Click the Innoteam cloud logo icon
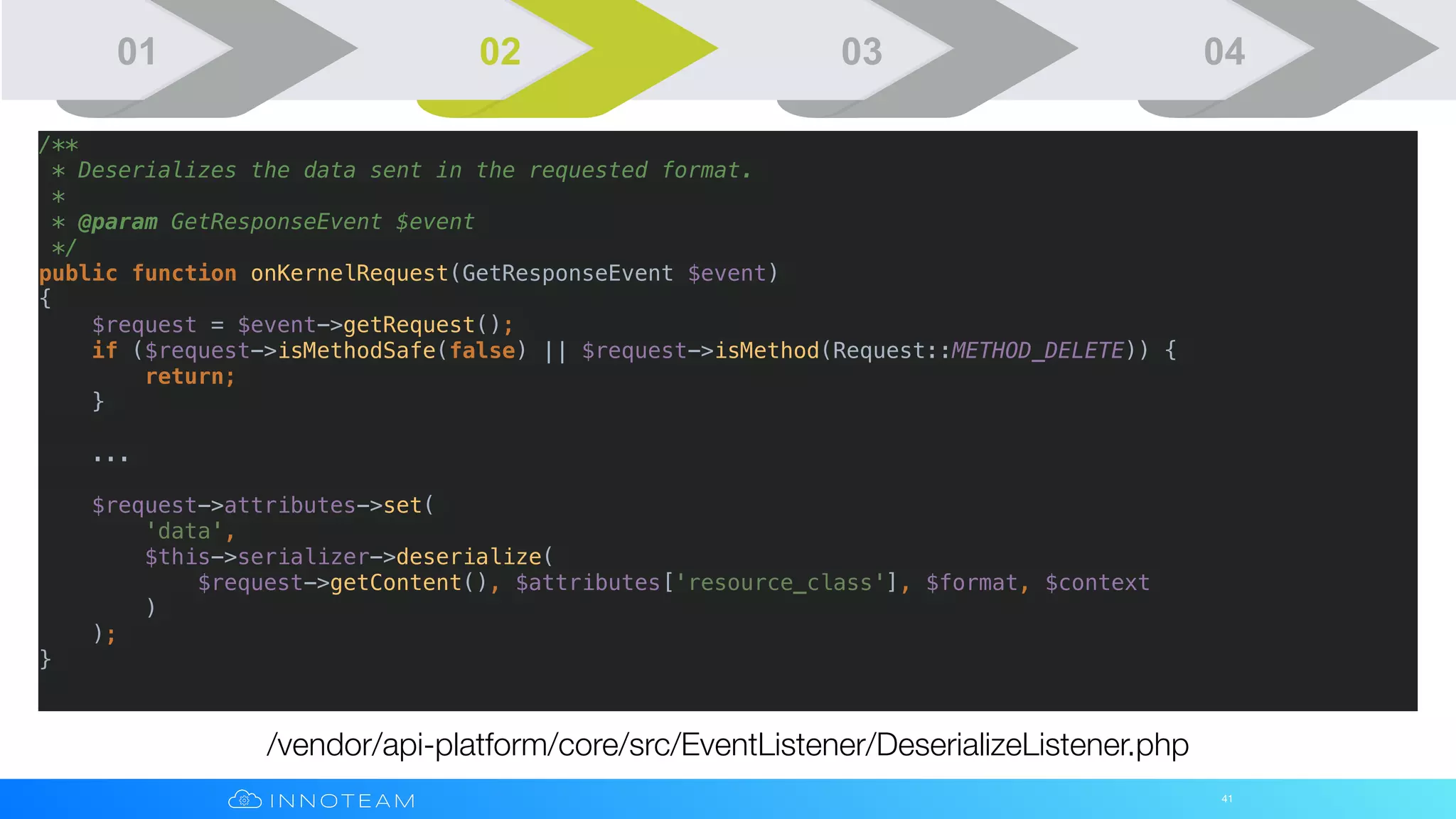Viewport: 1456px width, 819px height. click(245, 800)
